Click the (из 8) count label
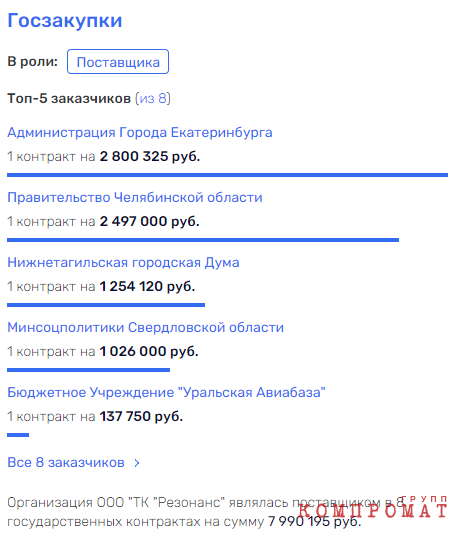 [x=153, y=99]
